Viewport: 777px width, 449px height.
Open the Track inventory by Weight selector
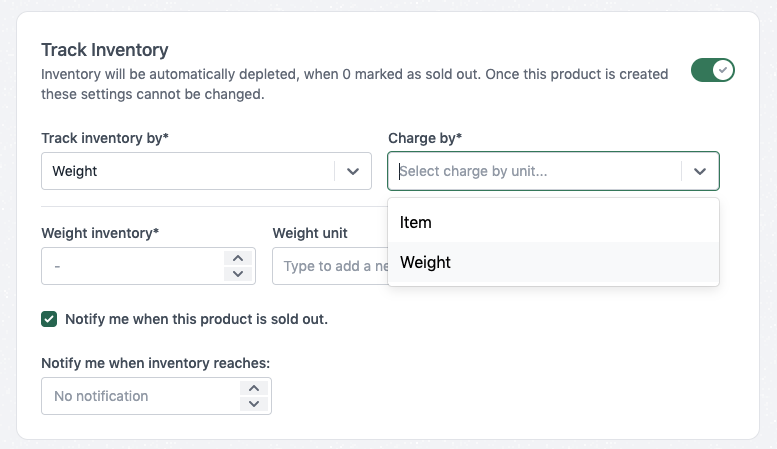pos(190,171)
